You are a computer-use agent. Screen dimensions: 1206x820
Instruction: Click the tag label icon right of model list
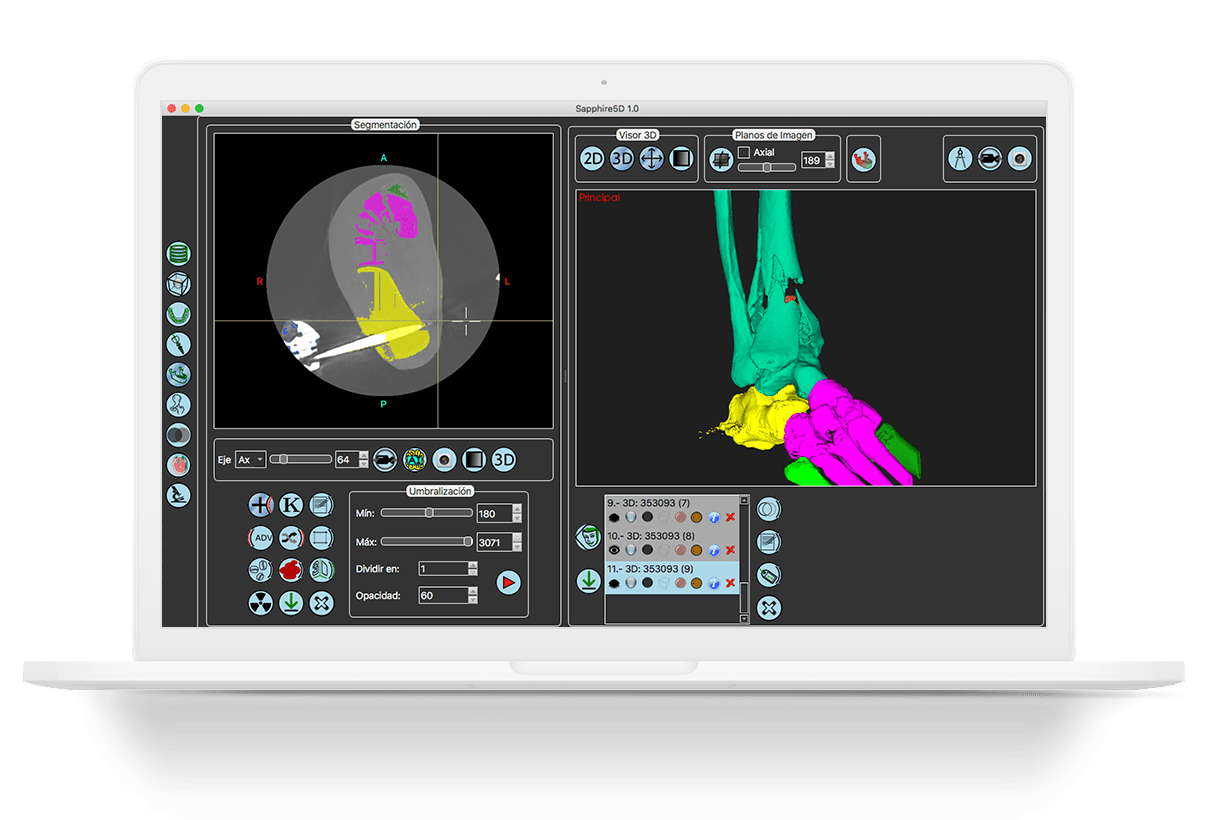point(769,575)
